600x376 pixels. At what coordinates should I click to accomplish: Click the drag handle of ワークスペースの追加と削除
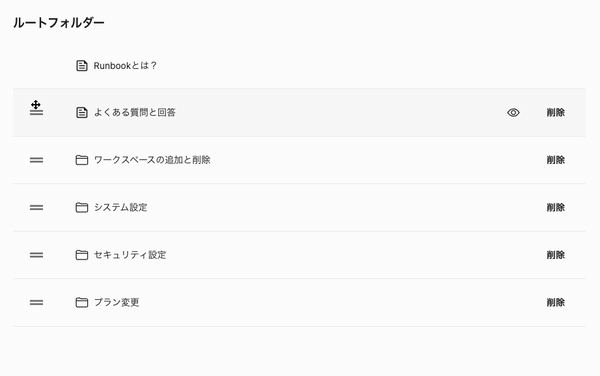click(36, 160)
